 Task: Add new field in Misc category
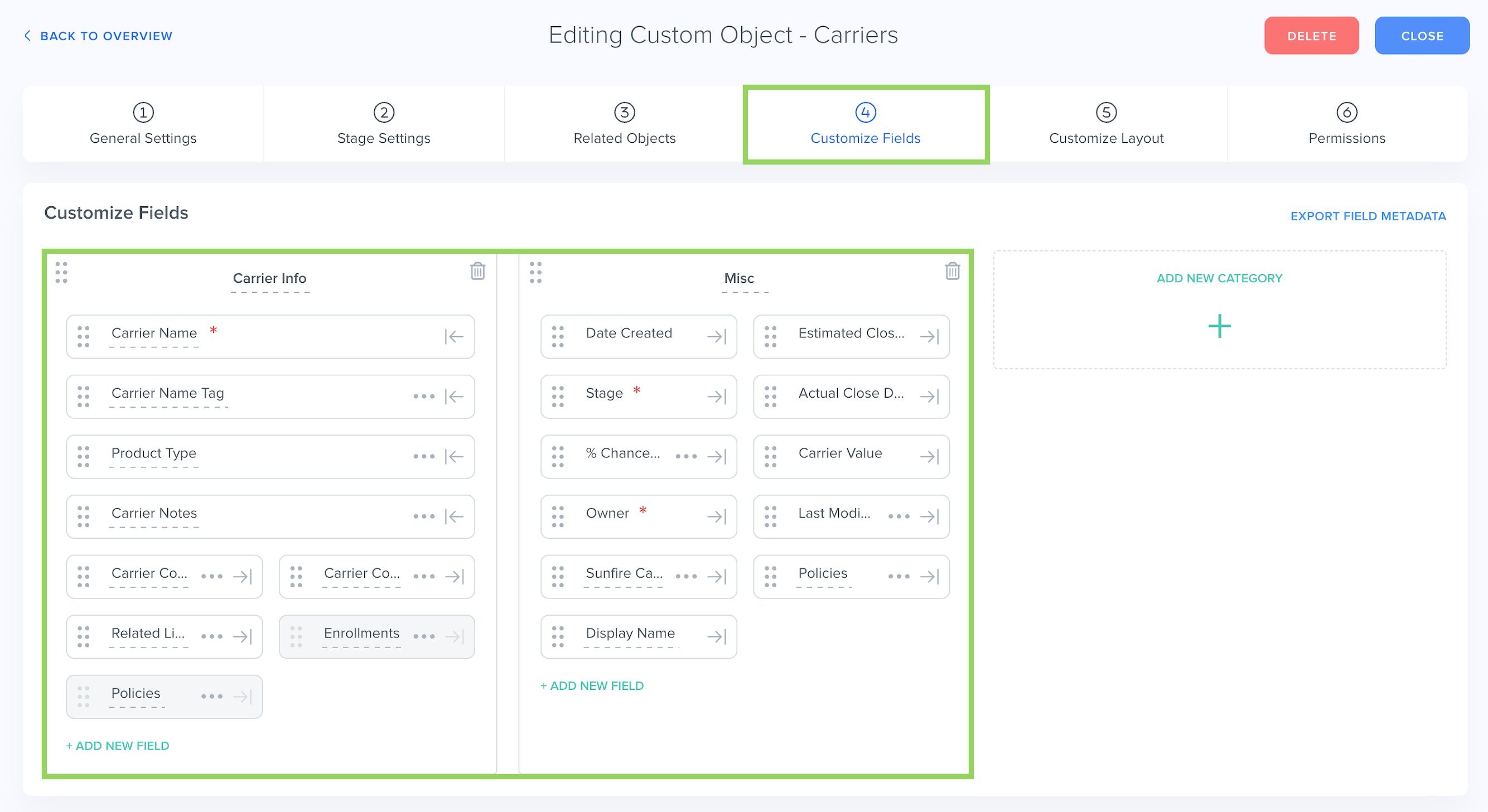(x=592, y=685)
